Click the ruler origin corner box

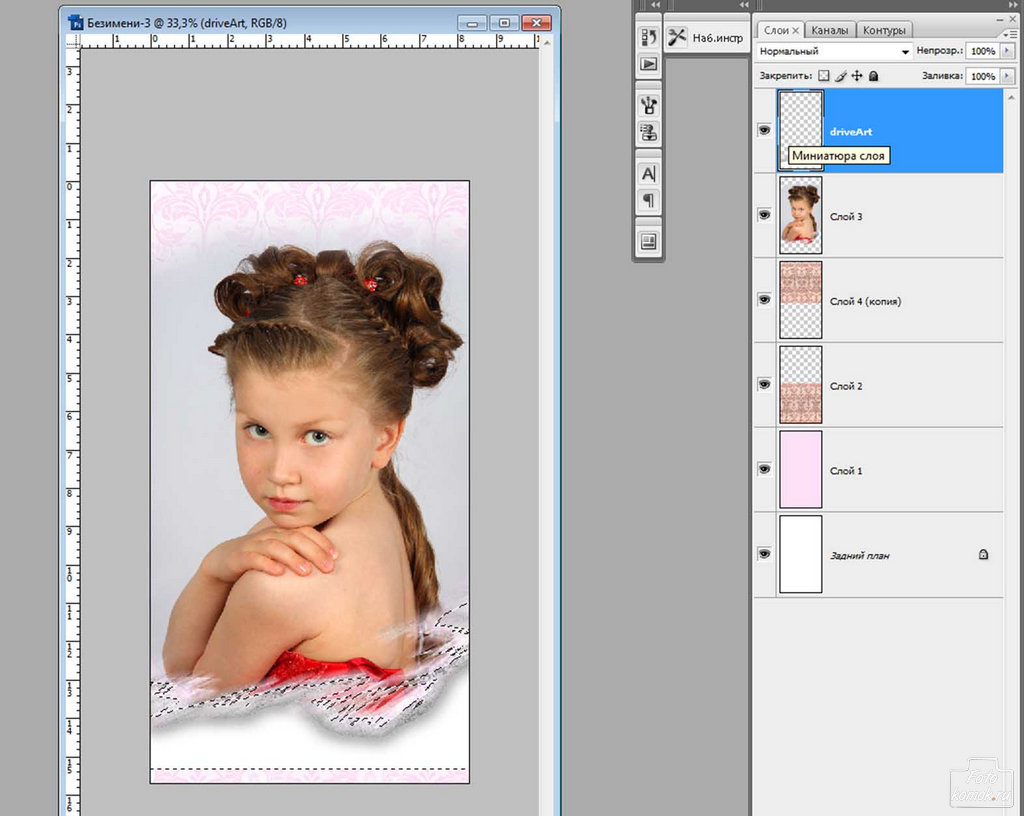click(x=72, y=42)
